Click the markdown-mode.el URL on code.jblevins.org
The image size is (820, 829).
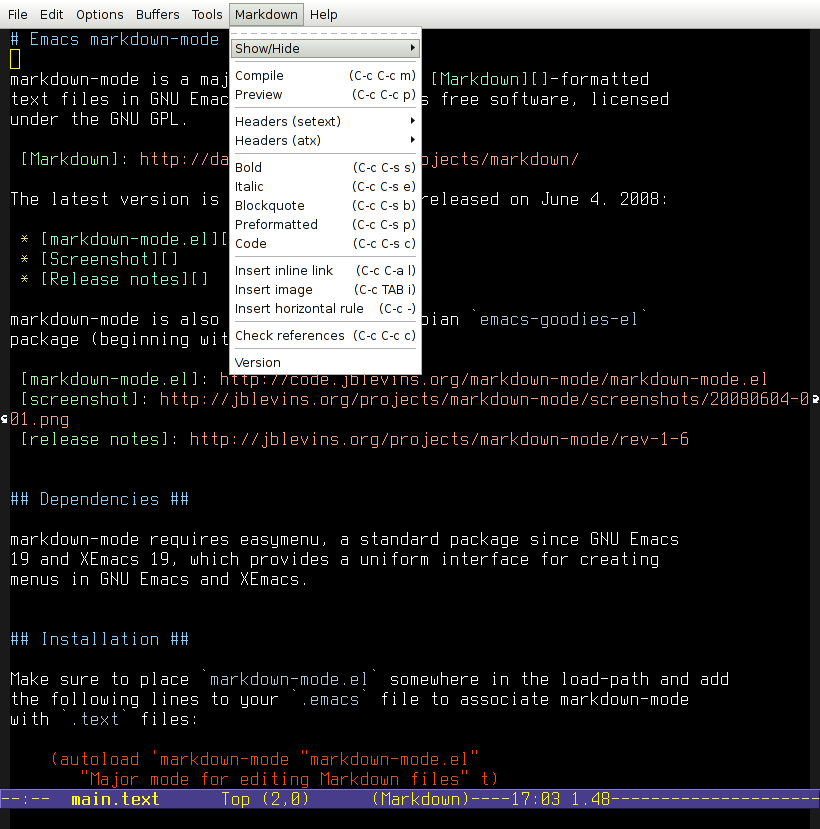pyautogui.click(x=493, y=380)
